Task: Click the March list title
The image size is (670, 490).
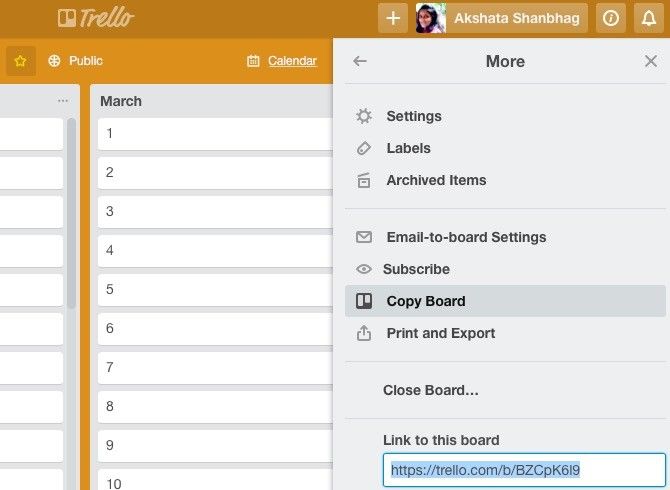Action: [121, 101]
